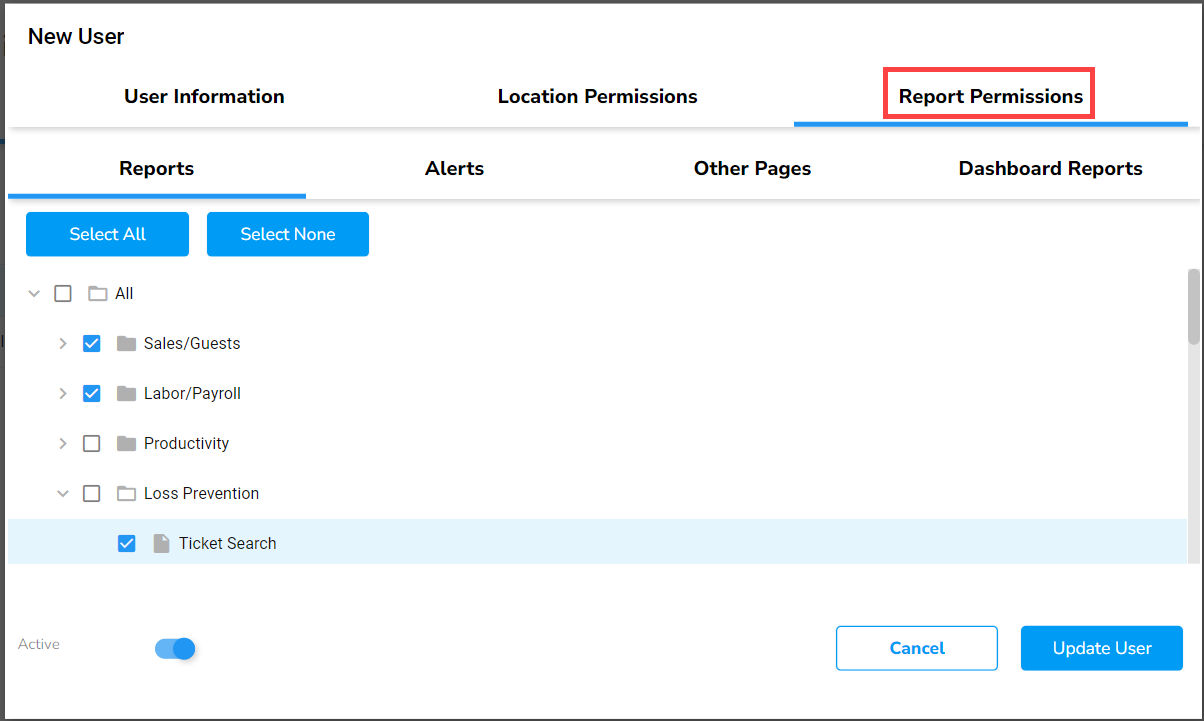Viewport: 1204px width, 721px height.
Task: Click the folder icon beside All
Action: click(97, 294)
